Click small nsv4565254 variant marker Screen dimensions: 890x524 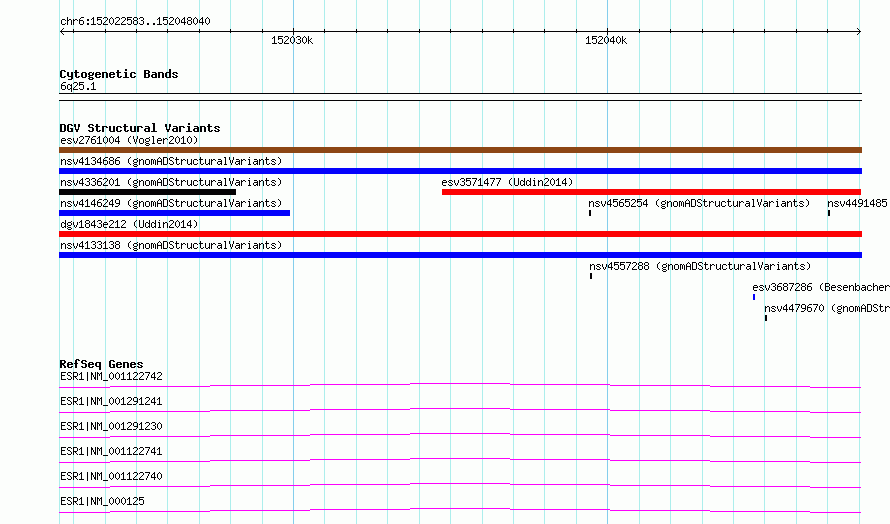point(590,213)
